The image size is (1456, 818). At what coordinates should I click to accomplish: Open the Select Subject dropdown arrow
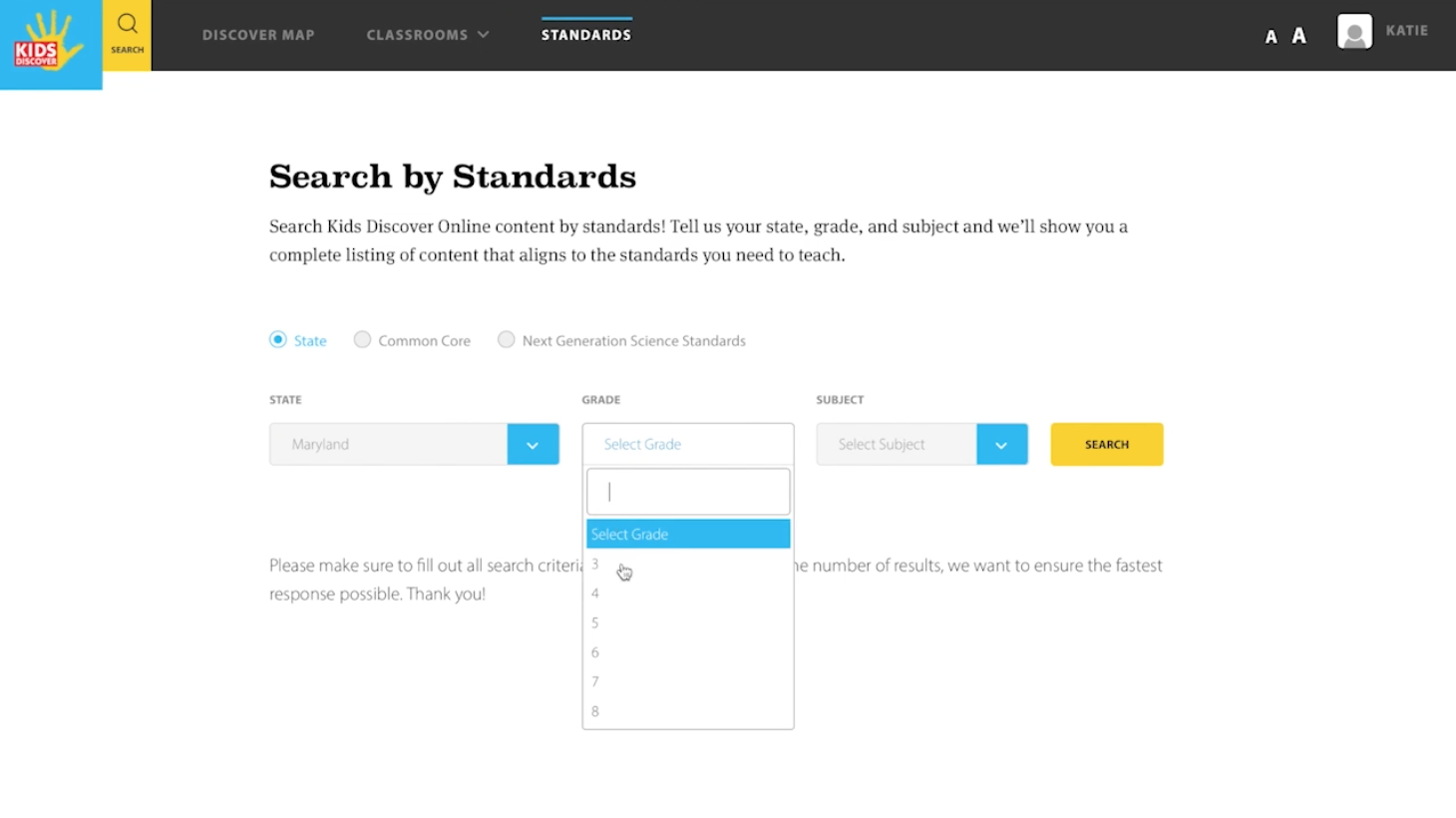pyautogui.click(x=1001, y=445)
